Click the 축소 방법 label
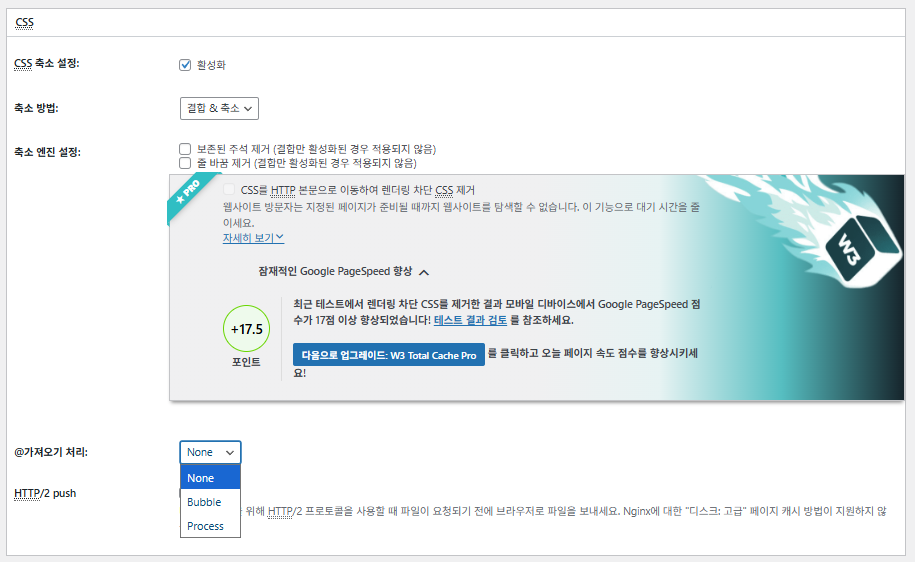 click(36, 108)
